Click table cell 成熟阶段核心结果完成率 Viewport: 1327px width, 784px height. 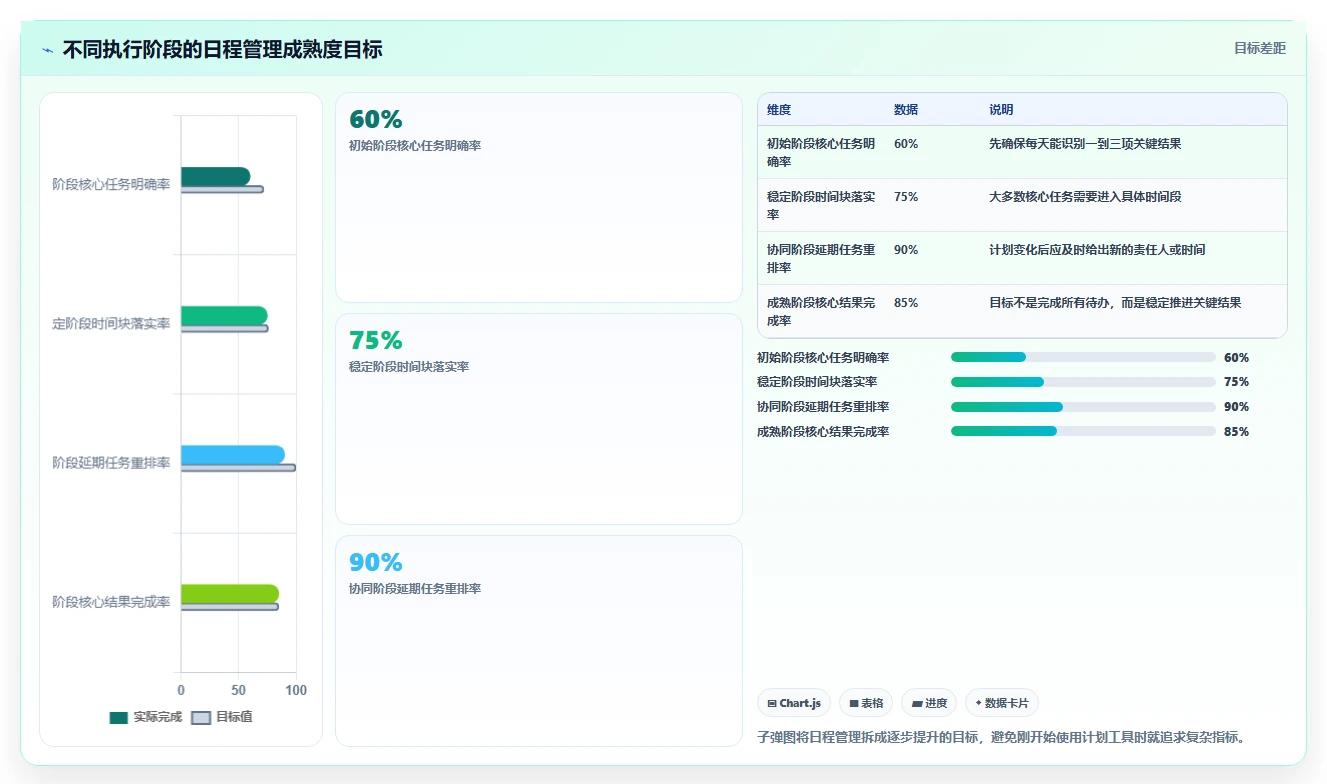point(821,311)
